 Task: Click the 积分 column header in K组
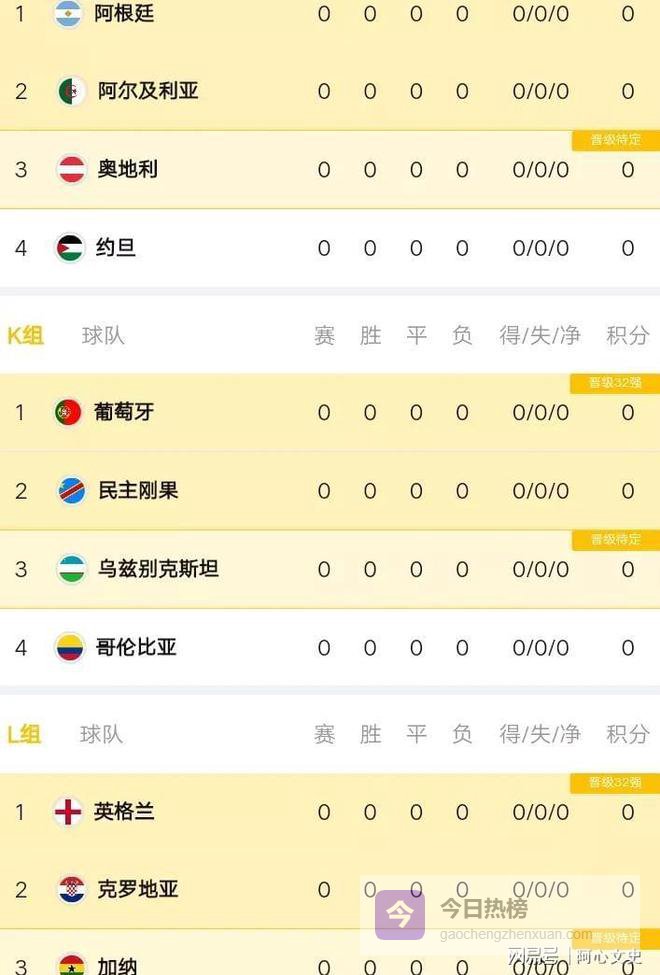pyautogui.click(x=627, y=336)
